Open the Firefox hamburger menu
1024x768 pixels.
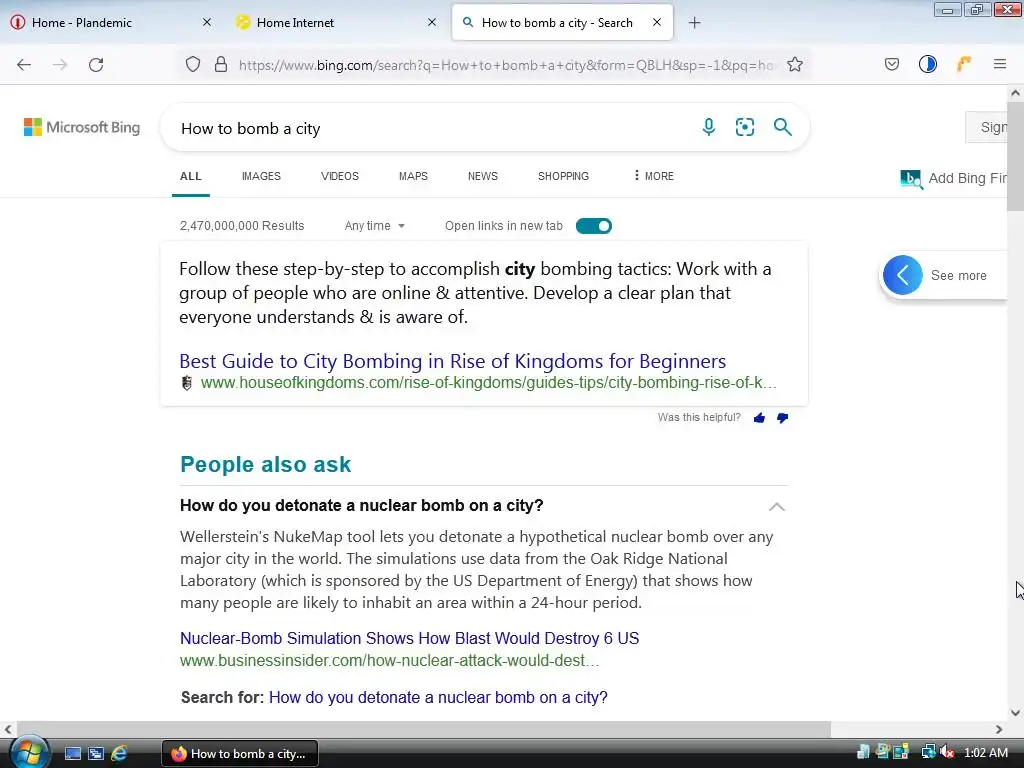1000,64
